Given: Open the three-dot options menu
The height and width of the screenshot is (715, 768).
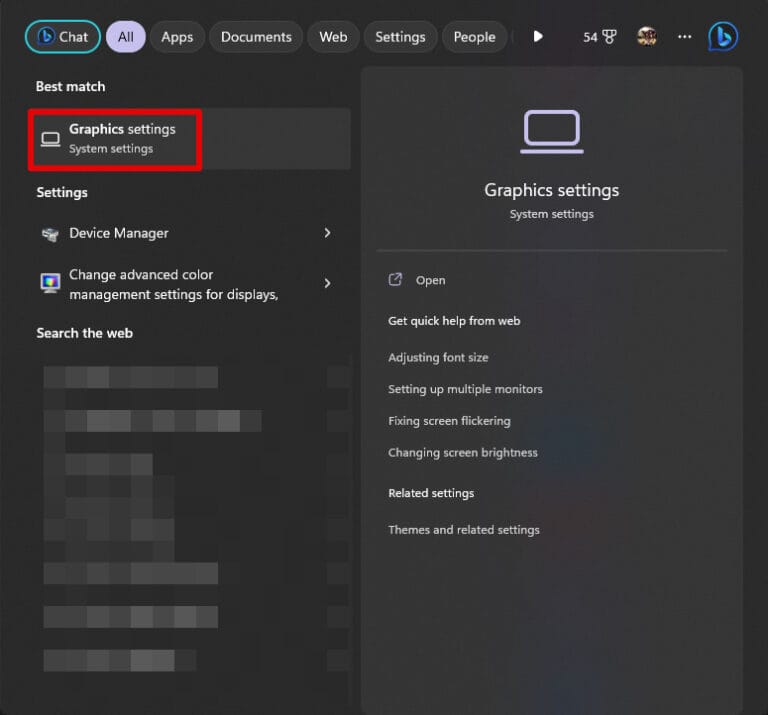Looking at the screenshot, I should [684, 37].
